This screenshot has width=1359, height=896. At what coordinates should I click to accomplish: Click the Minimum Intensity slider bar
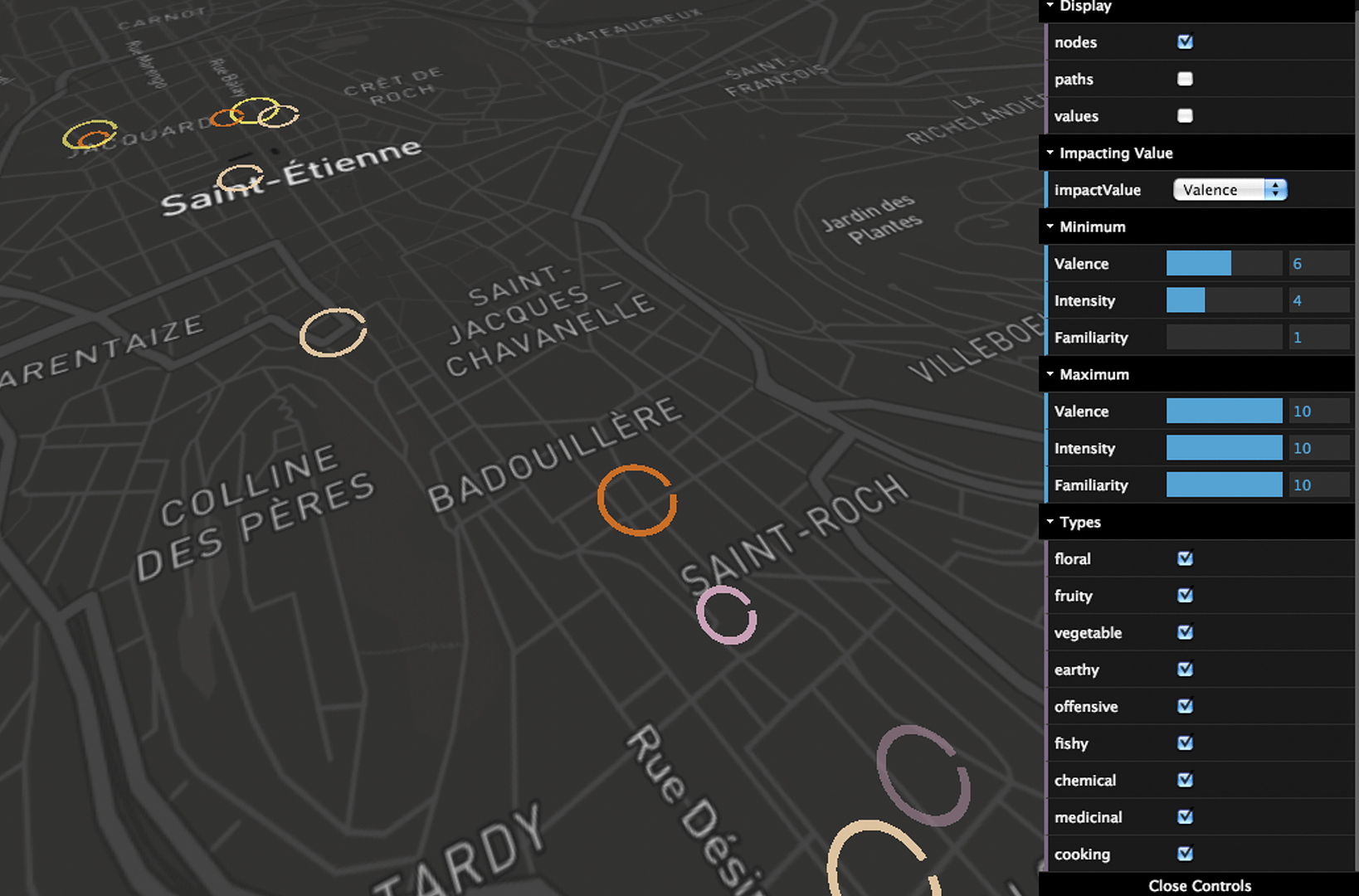(x=1224, y=300)
